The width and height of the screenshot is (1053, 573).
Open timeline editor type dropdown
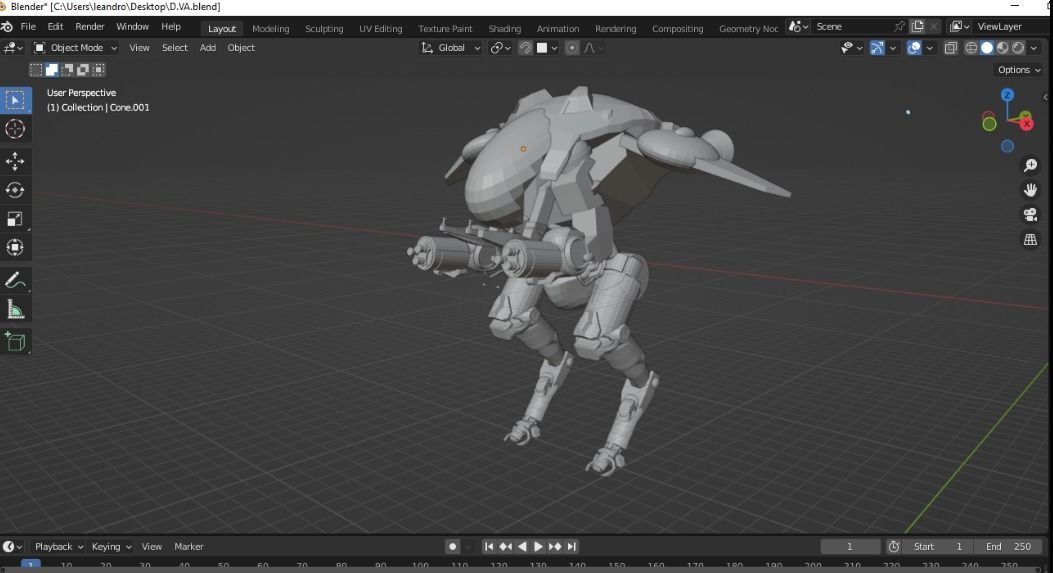click(12, 547)
